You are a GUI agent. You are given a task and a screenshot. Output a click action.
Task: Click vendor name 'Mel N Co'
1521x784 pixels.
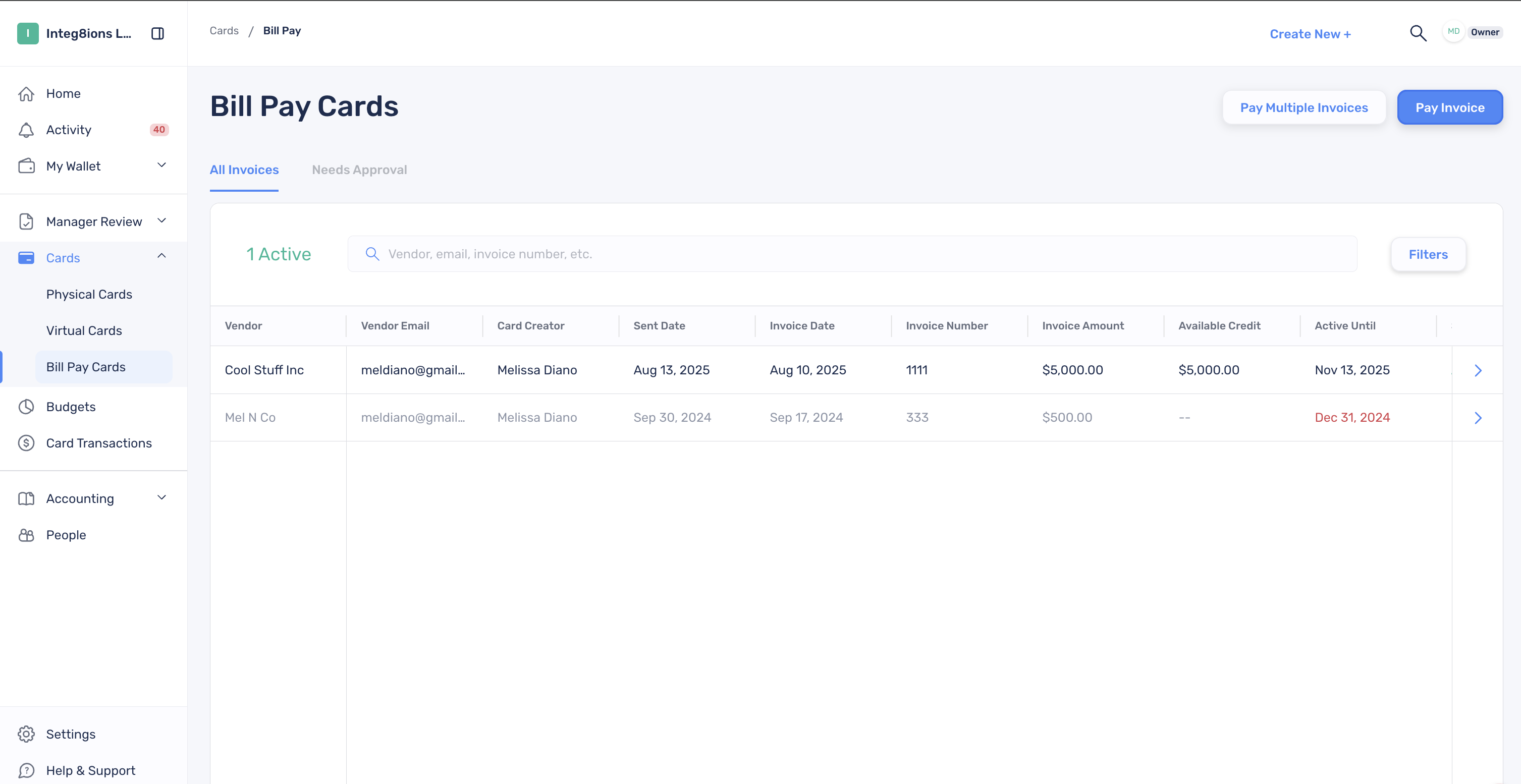click(x=250, y=418)
